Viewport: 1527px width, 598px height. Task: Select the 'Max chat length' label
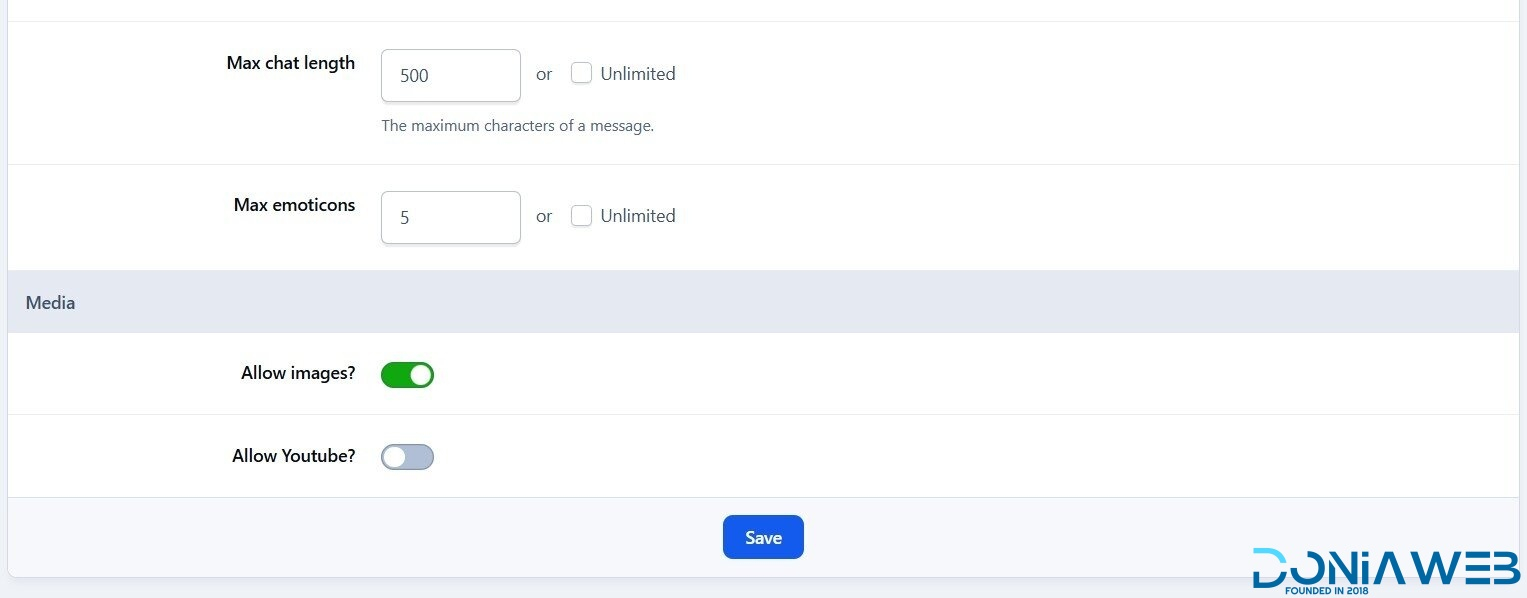click(290, 63)
